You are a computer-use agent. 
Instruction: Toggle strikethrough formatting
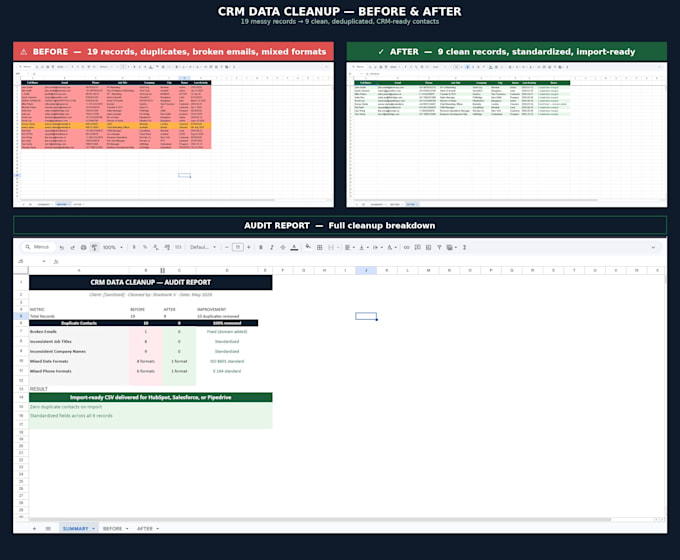[x=283, y=247]
